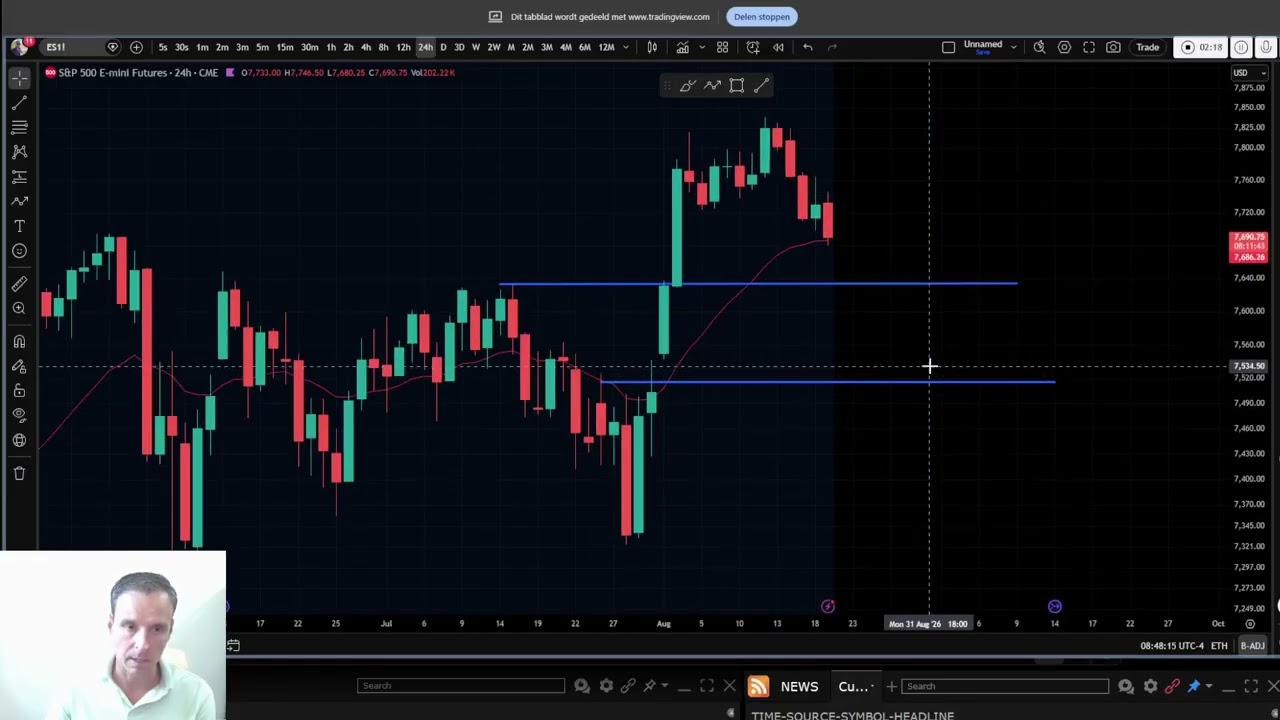Click the Unnamed layout name

[983, 44]
